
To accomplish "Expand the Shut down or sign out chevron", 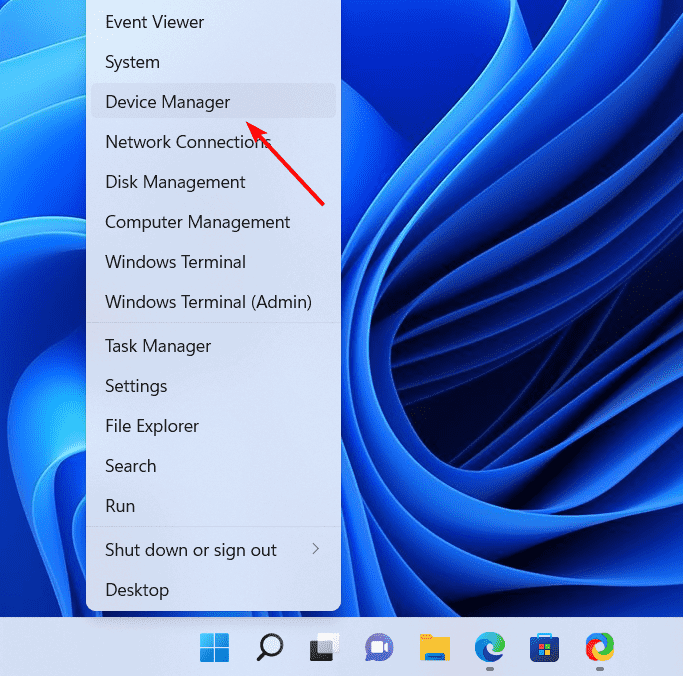I will coord(316,549).
